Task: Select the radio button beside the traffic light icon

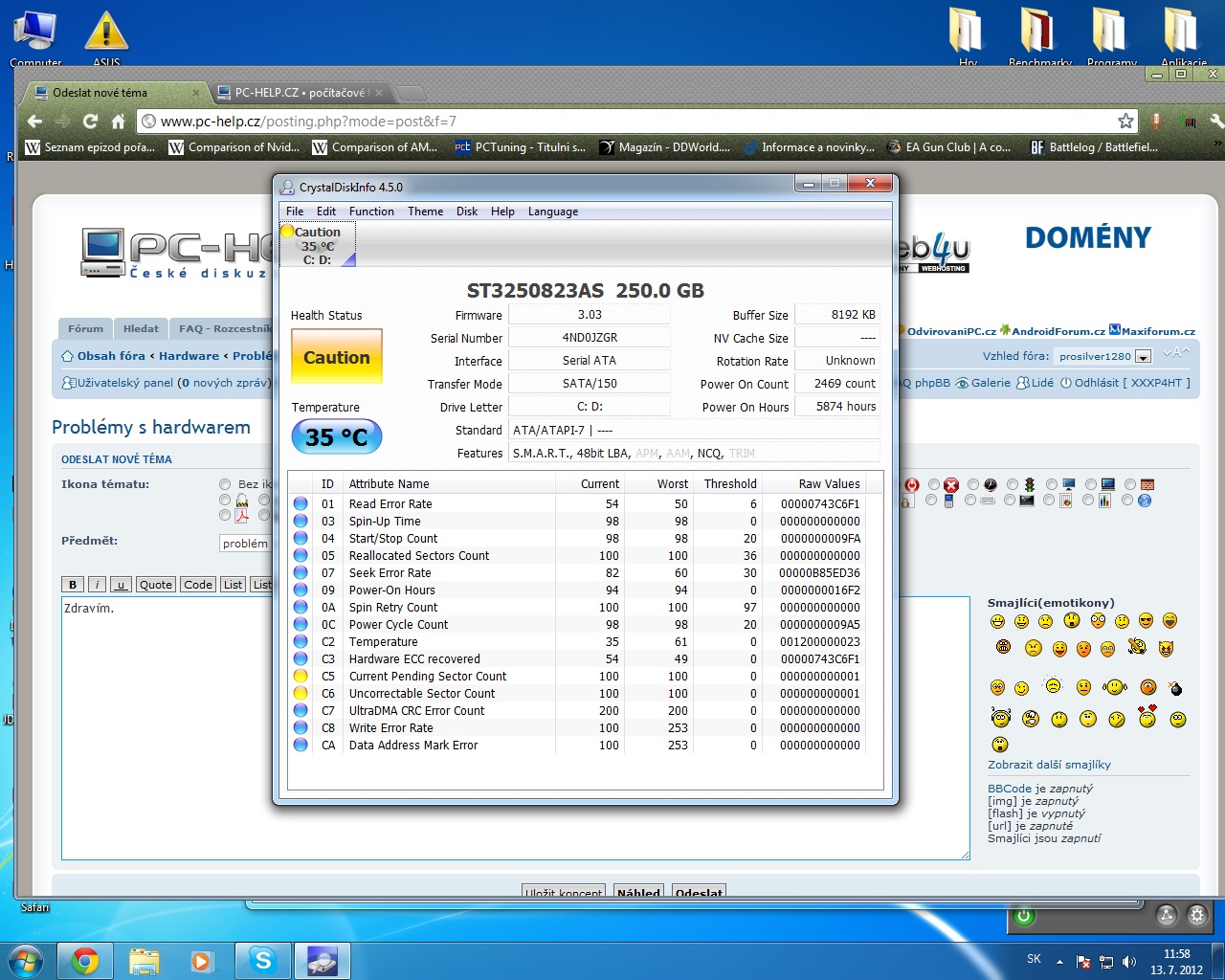Action: (x=1013, y=485)
